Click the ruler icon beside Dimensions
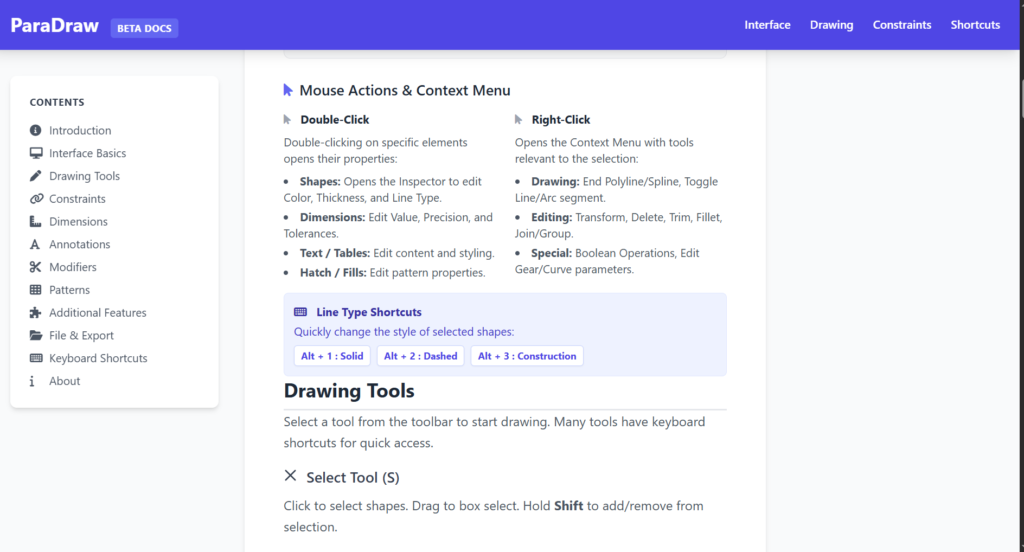 pos(35,221)
